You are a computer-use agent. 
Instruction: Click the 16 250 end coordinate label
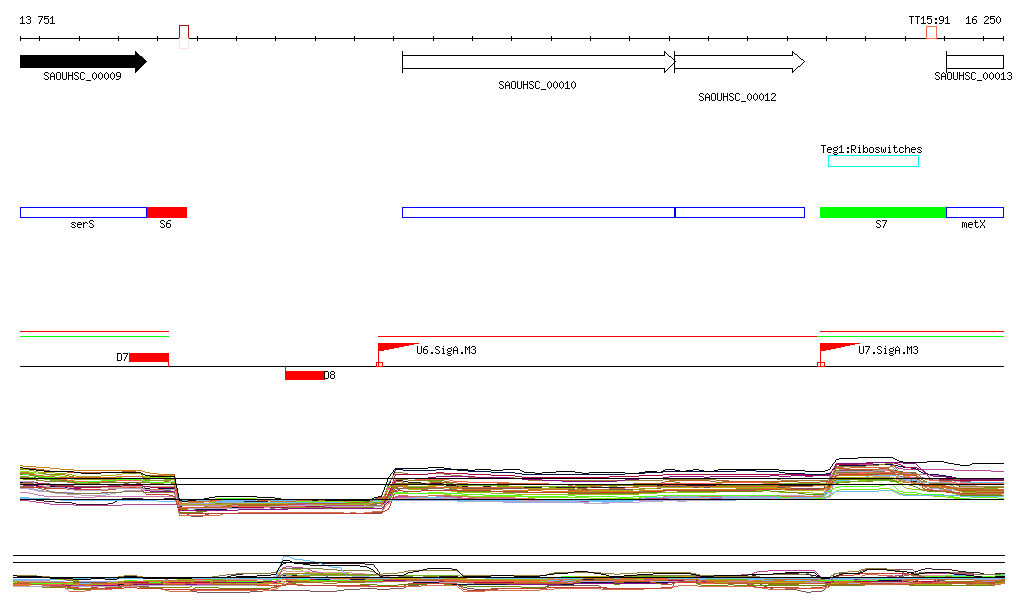pos(983,20)
